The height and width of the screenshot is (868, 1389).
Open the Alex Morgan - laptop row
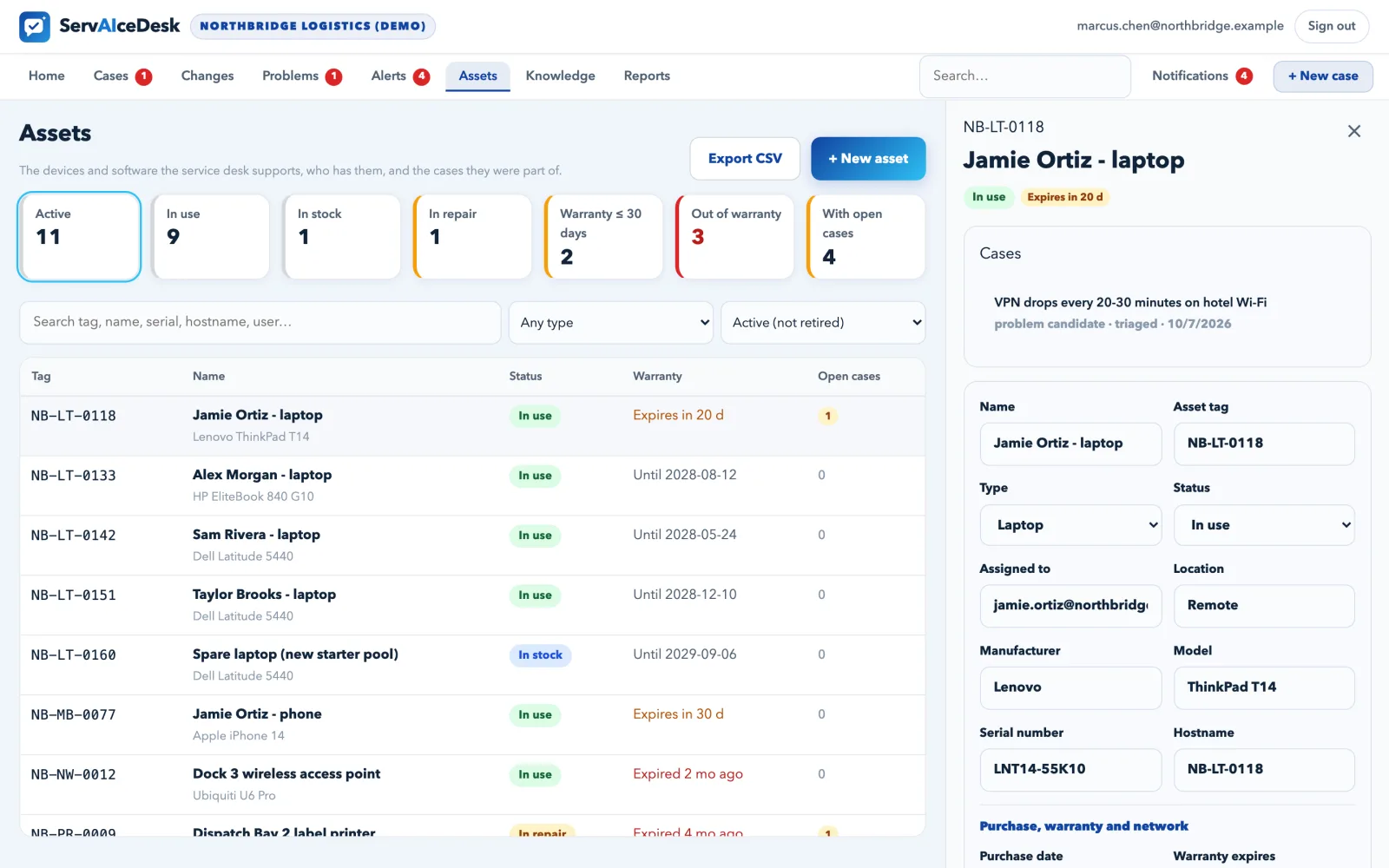[x=472, y=486]
